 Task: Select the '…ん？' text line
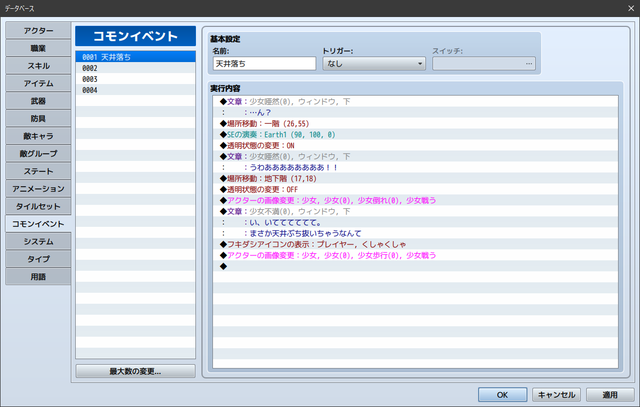(415, 112)
